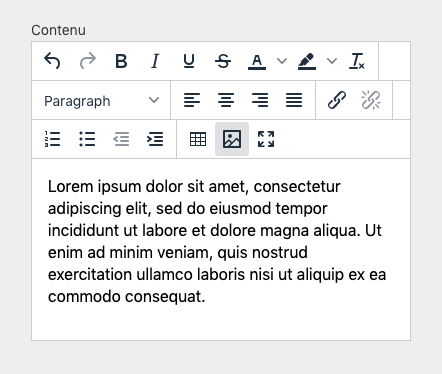This screenshot has height=374, width=442.
Task: Apply highlight background color marker
Action: click(x=307, y=61)
